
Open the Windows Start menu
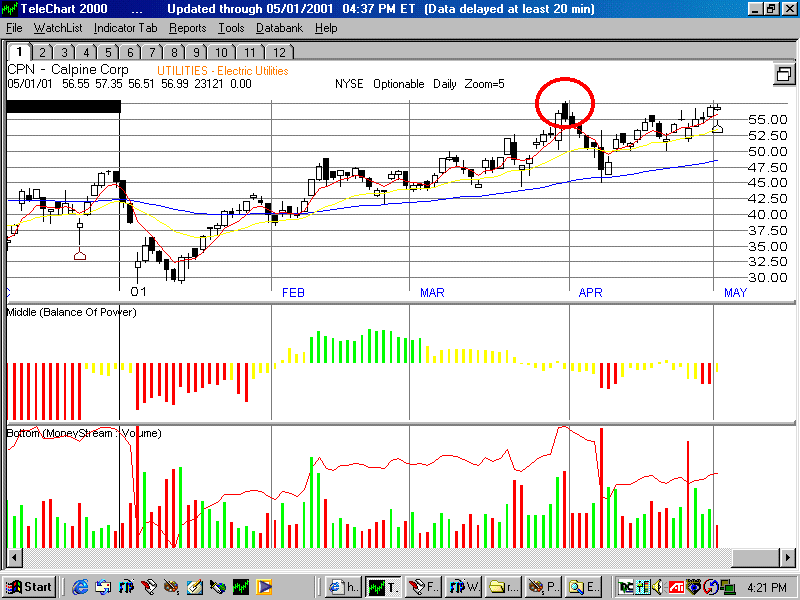click(29, 587)
